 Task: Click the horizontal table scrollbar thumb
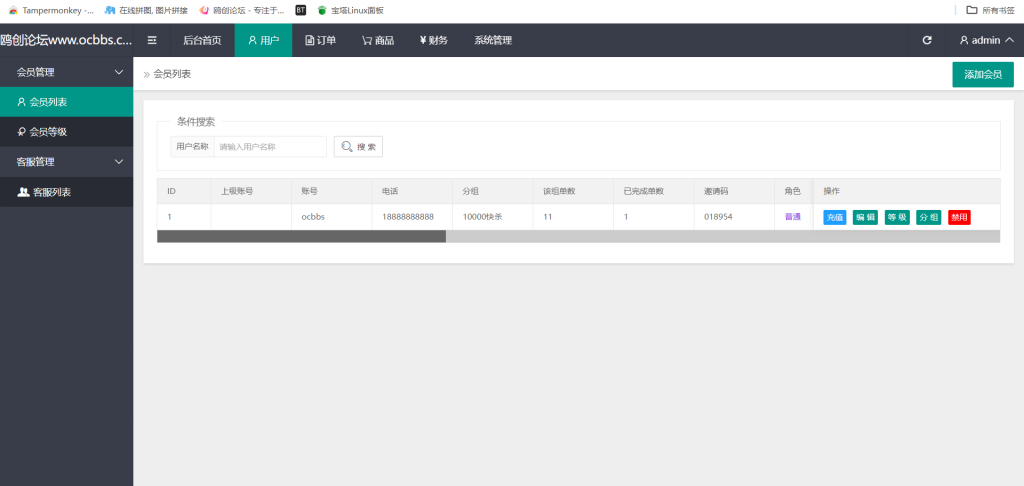click(302, 236)
